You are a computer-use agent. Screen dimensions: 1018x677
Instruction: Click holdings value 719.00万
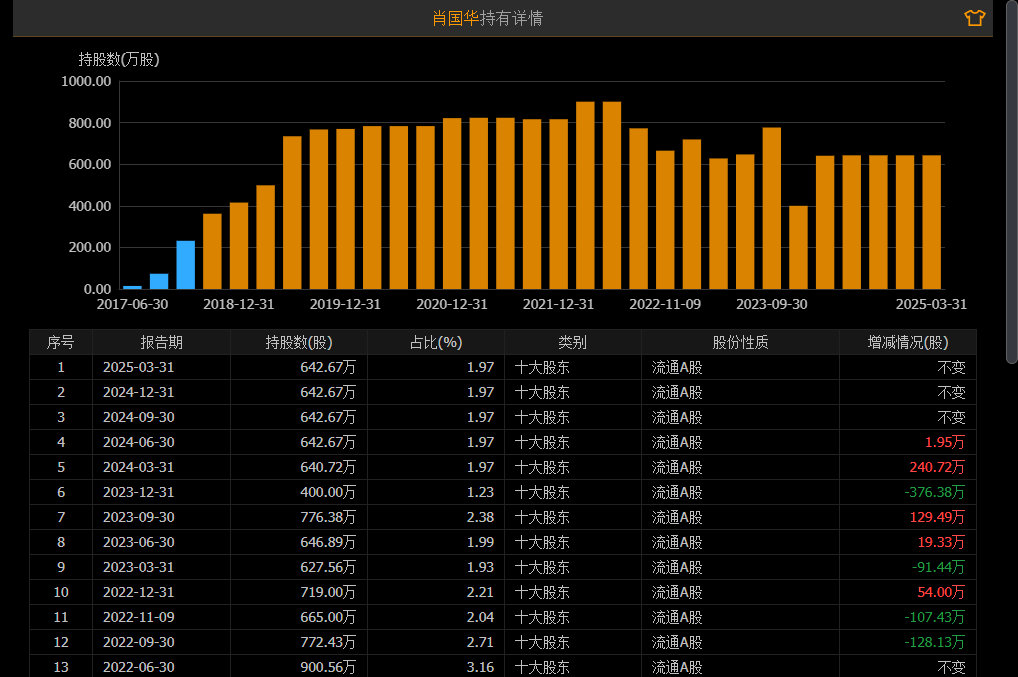(328, 592)
